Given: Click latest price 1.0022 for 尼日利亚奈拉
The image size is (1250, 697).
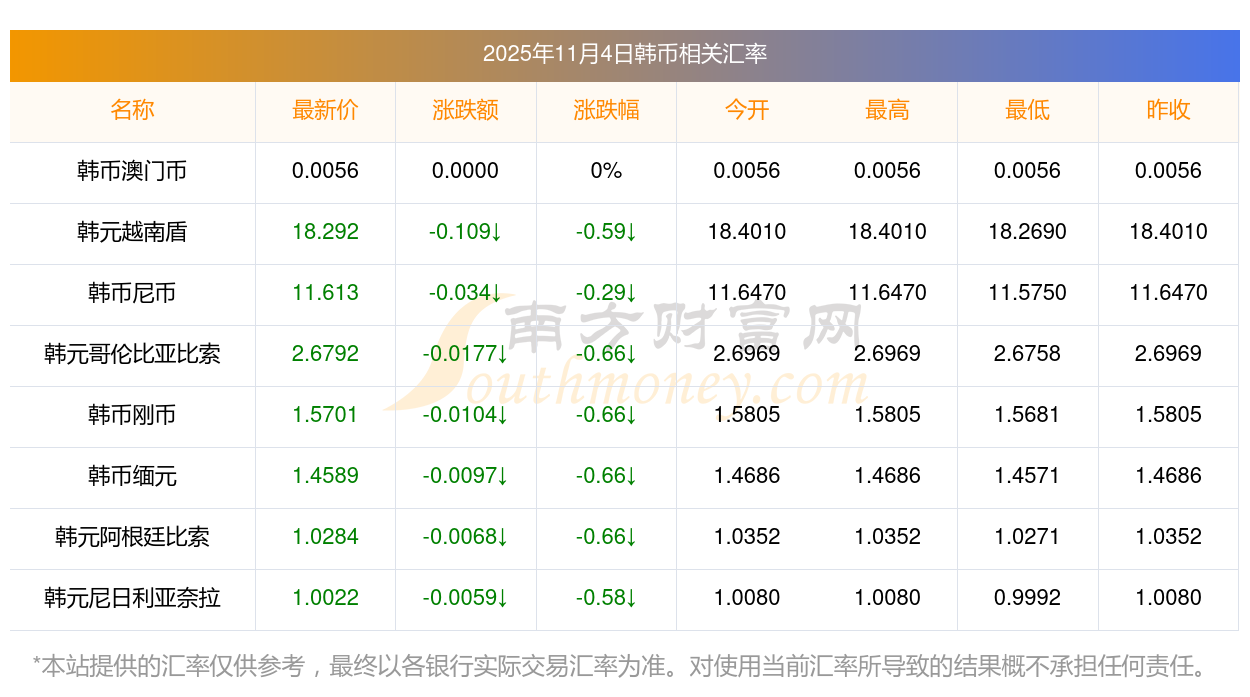Looking at the screenshot, I should point(325,598).
